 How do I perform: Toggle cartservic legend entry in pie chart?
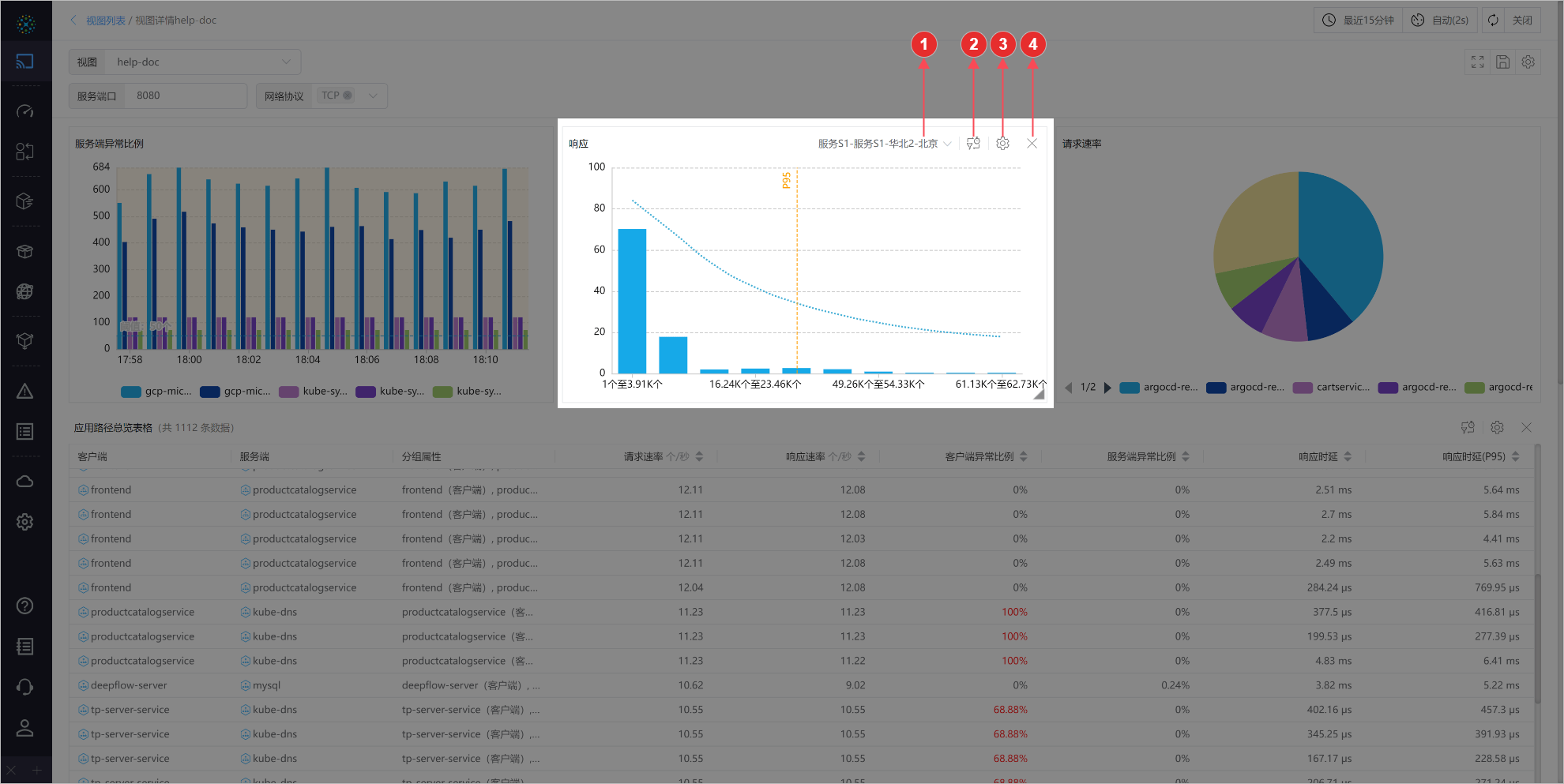pyautogui.click(x=1332, y=388)
